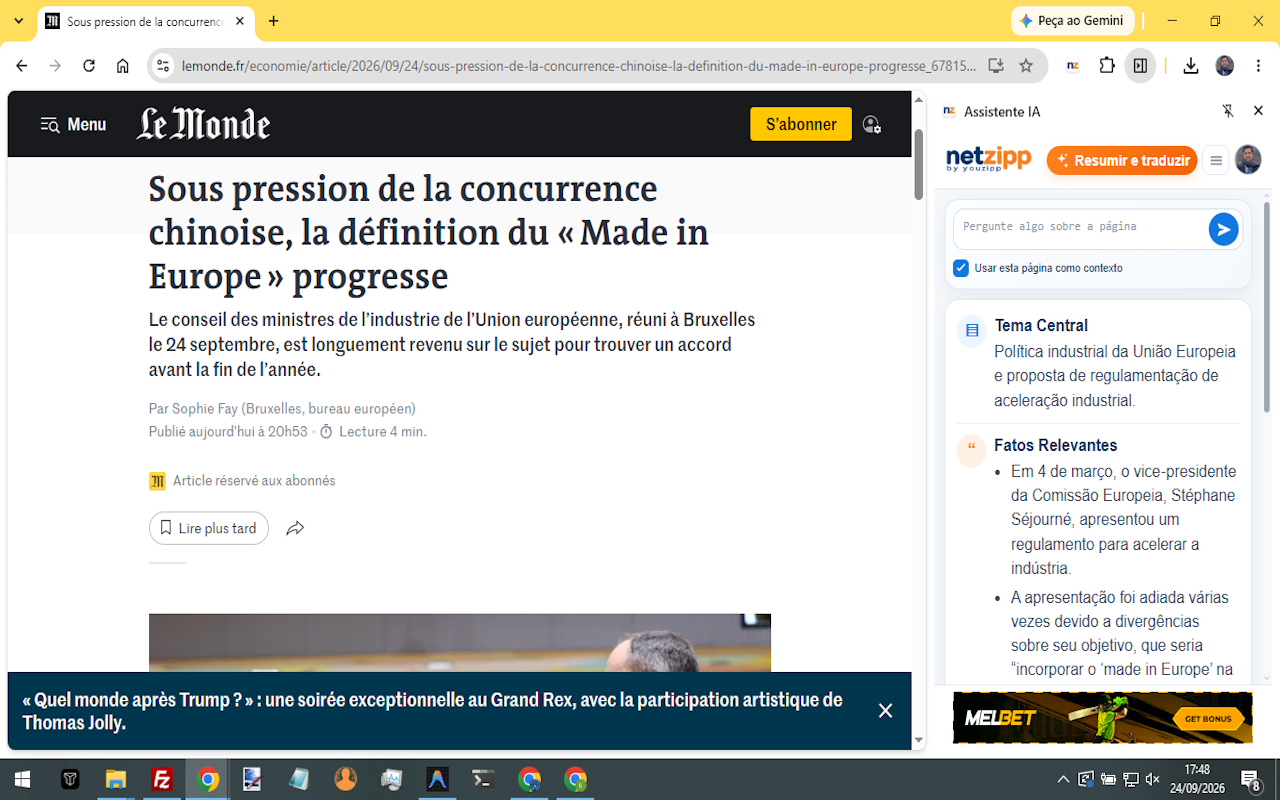This screenshot has height=800, width=1280.
Task: Click the muted volume tray icon
Action: click(x=1153, y=779)
